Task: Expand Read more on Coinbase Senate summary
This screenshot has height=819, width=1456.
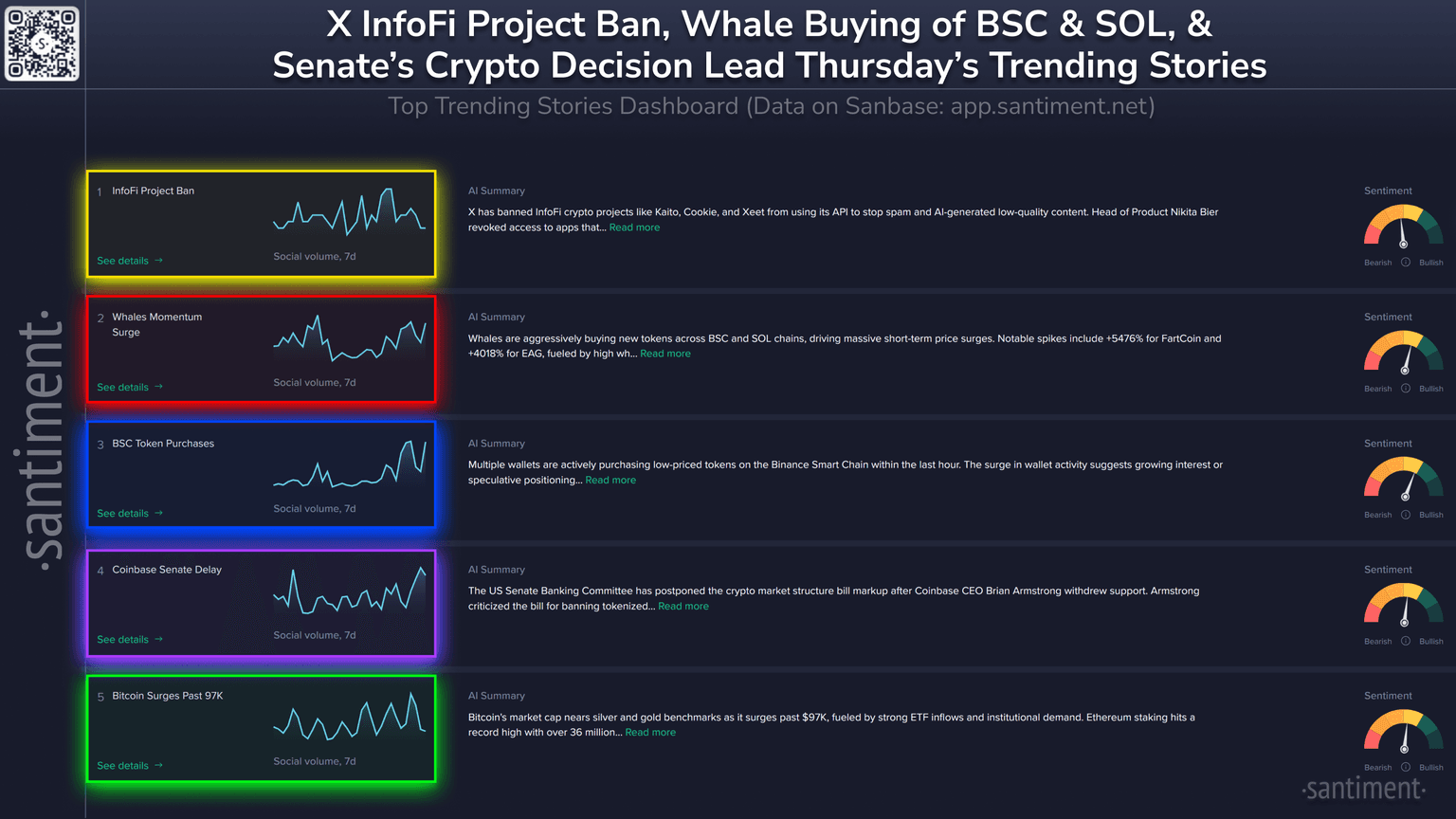Action: click(x=682, y=607)
